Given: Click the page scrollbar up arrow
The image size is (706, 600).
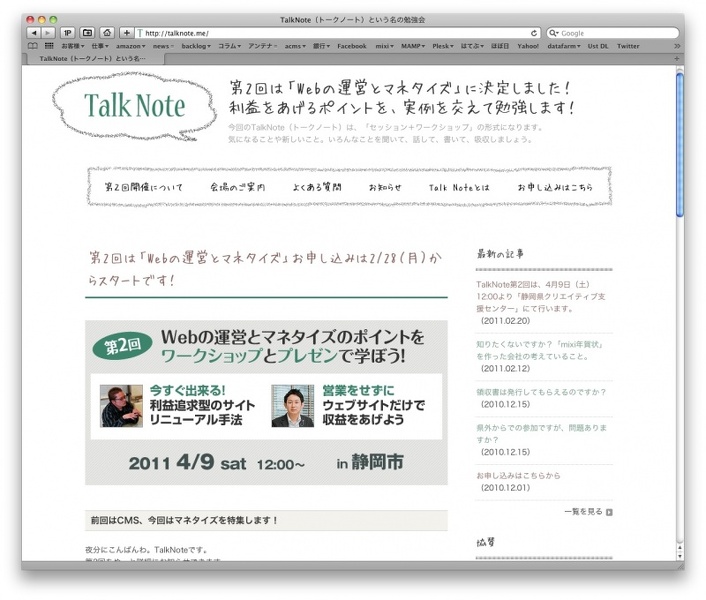Looking at the screenshot, I should coord(680,548).
